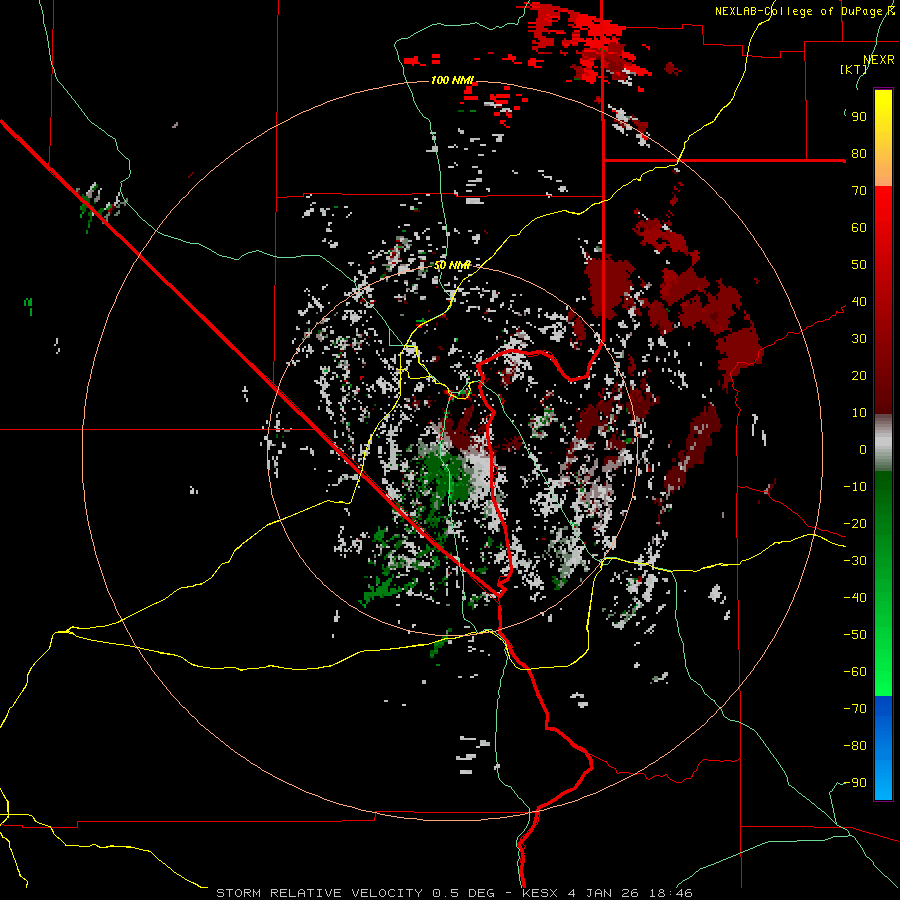
Task: Select the -40 value on velocity scale
Action: [855, 598]
